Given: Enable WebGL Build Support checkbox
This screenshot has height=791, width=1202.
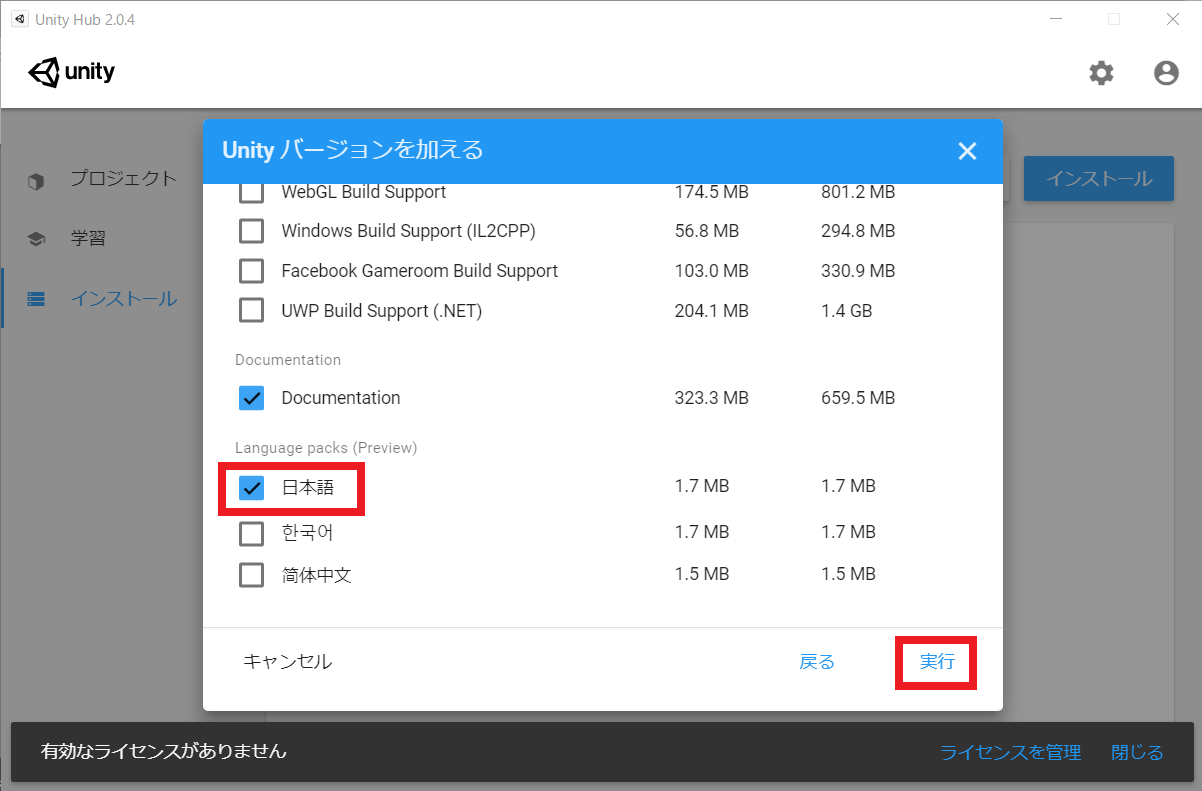Looking at the screenshot, I should click(x=251, y=192).
